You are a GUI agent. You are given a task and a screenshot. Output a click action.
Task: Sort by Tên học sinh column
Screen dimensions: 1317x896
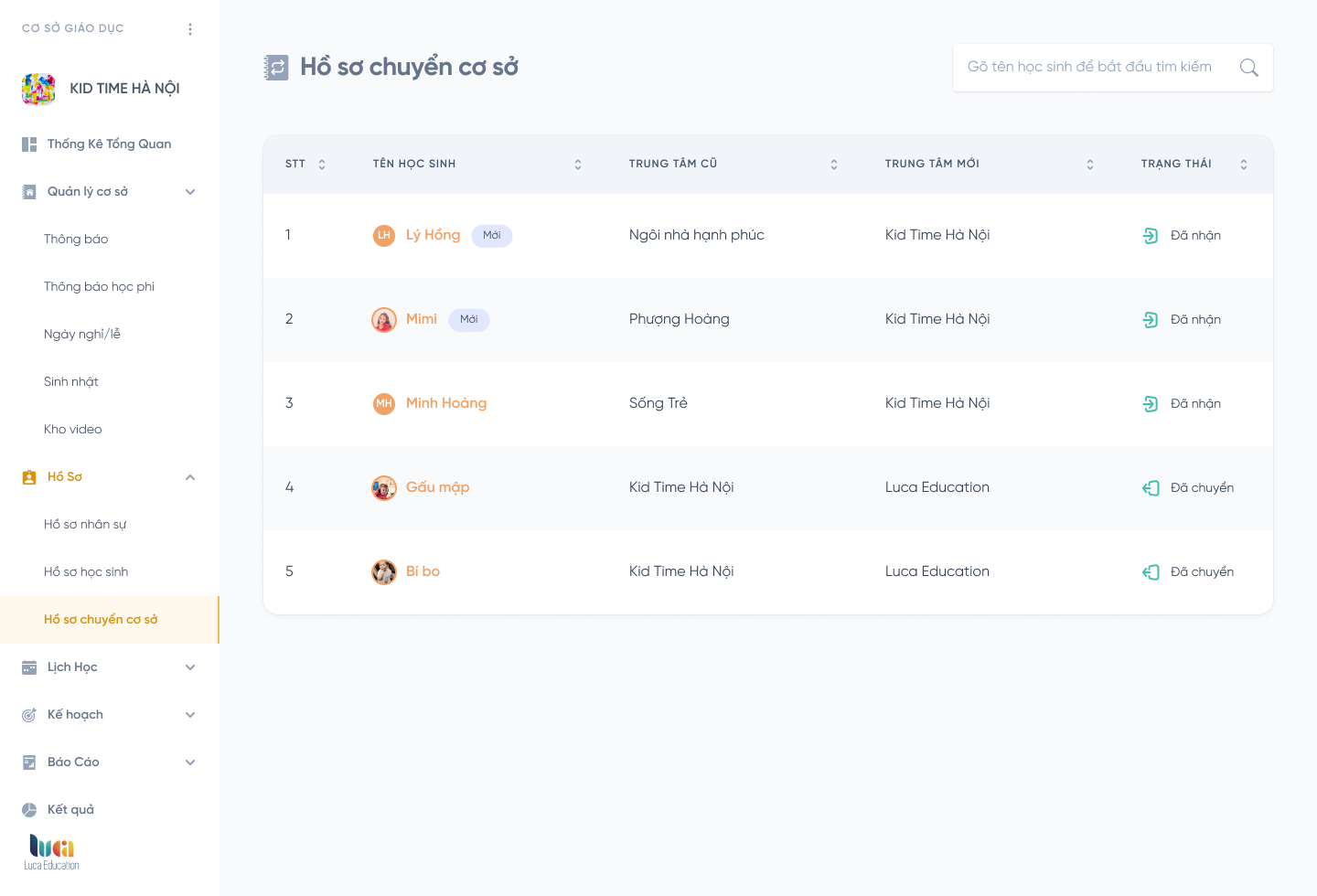pos(578,165)
